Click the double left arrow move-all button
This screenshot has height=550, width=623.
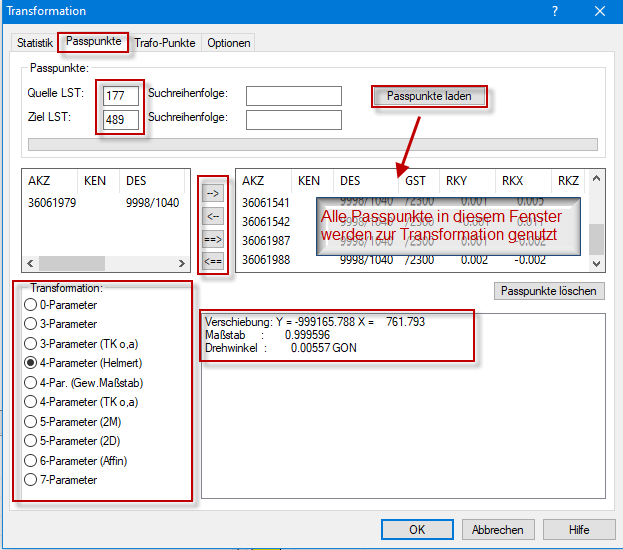tap(212, 261)
